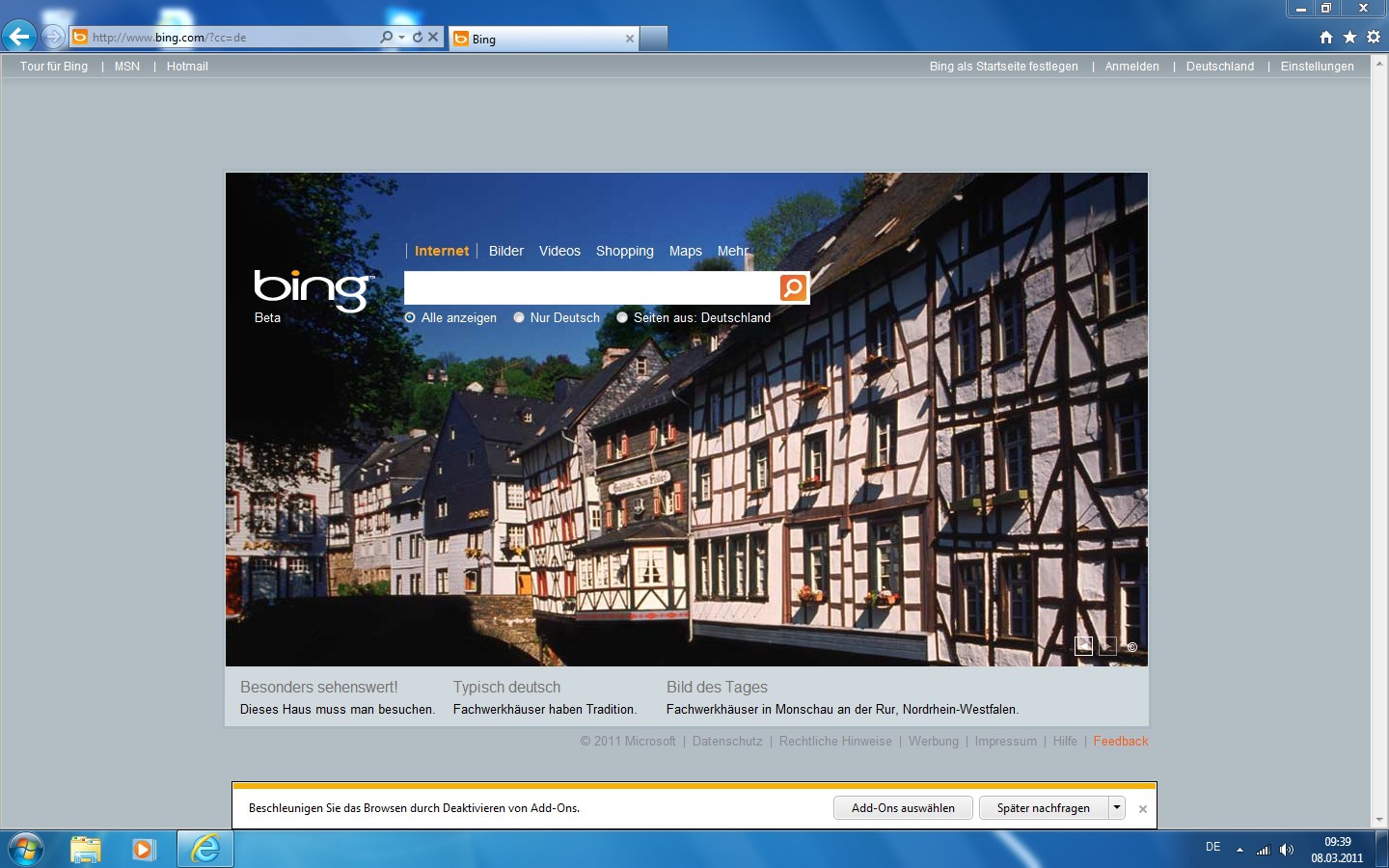Image resolution: width=1389 pixels, height=868 pixels.
Task: Click the Home icon in the browser toolbar
Action: pyautogui.click(x=1326, y=37)
